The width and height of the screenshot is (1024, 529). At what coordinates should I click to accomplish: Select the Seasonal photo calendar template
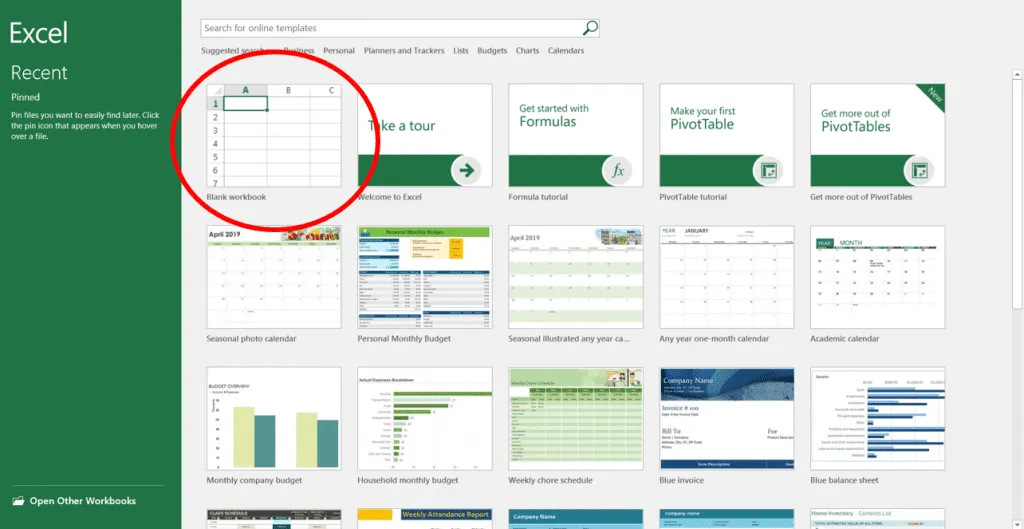274,277
